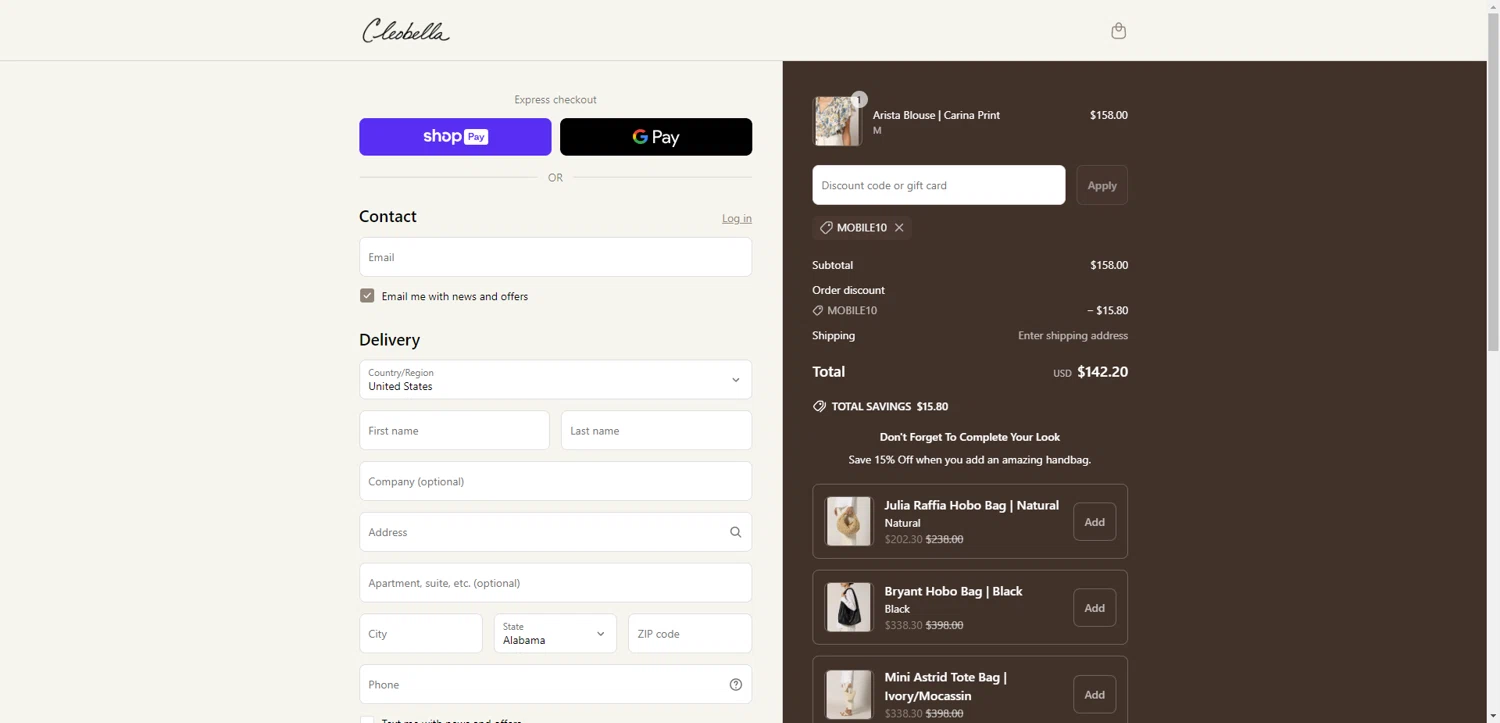Click the Mini Astrid Tote Bag thumbnail

(x=848, y=694)
